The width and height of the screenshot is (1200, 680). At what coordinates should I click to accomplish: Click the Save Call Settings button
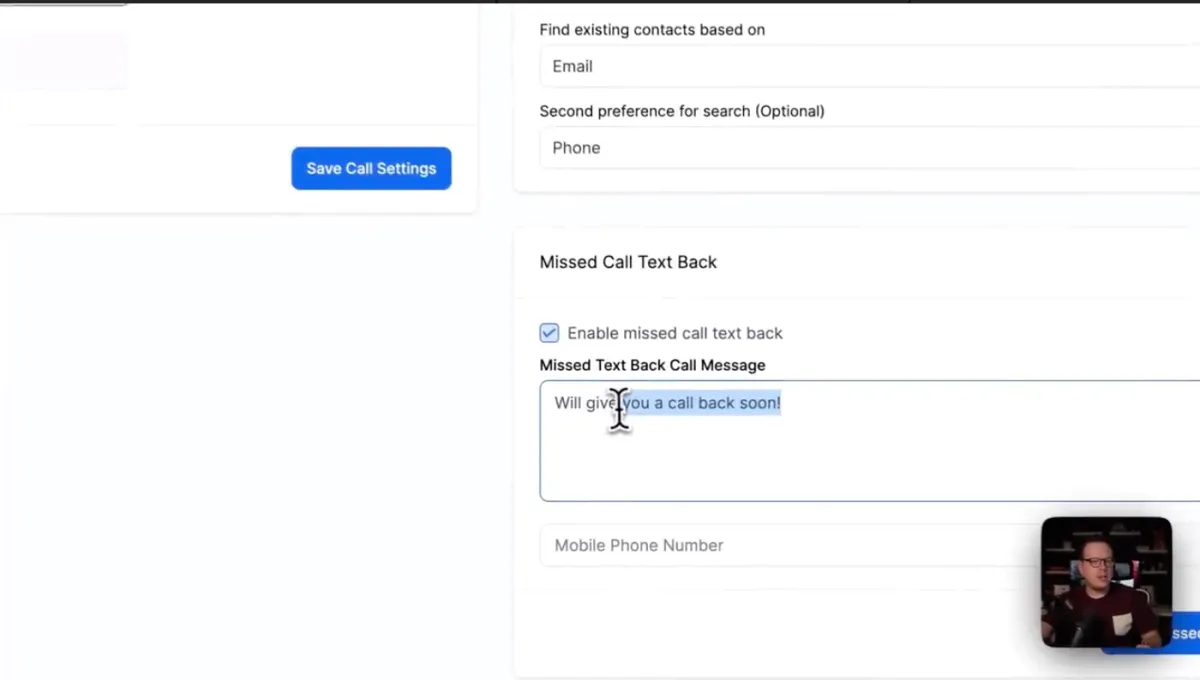(371, 168)
